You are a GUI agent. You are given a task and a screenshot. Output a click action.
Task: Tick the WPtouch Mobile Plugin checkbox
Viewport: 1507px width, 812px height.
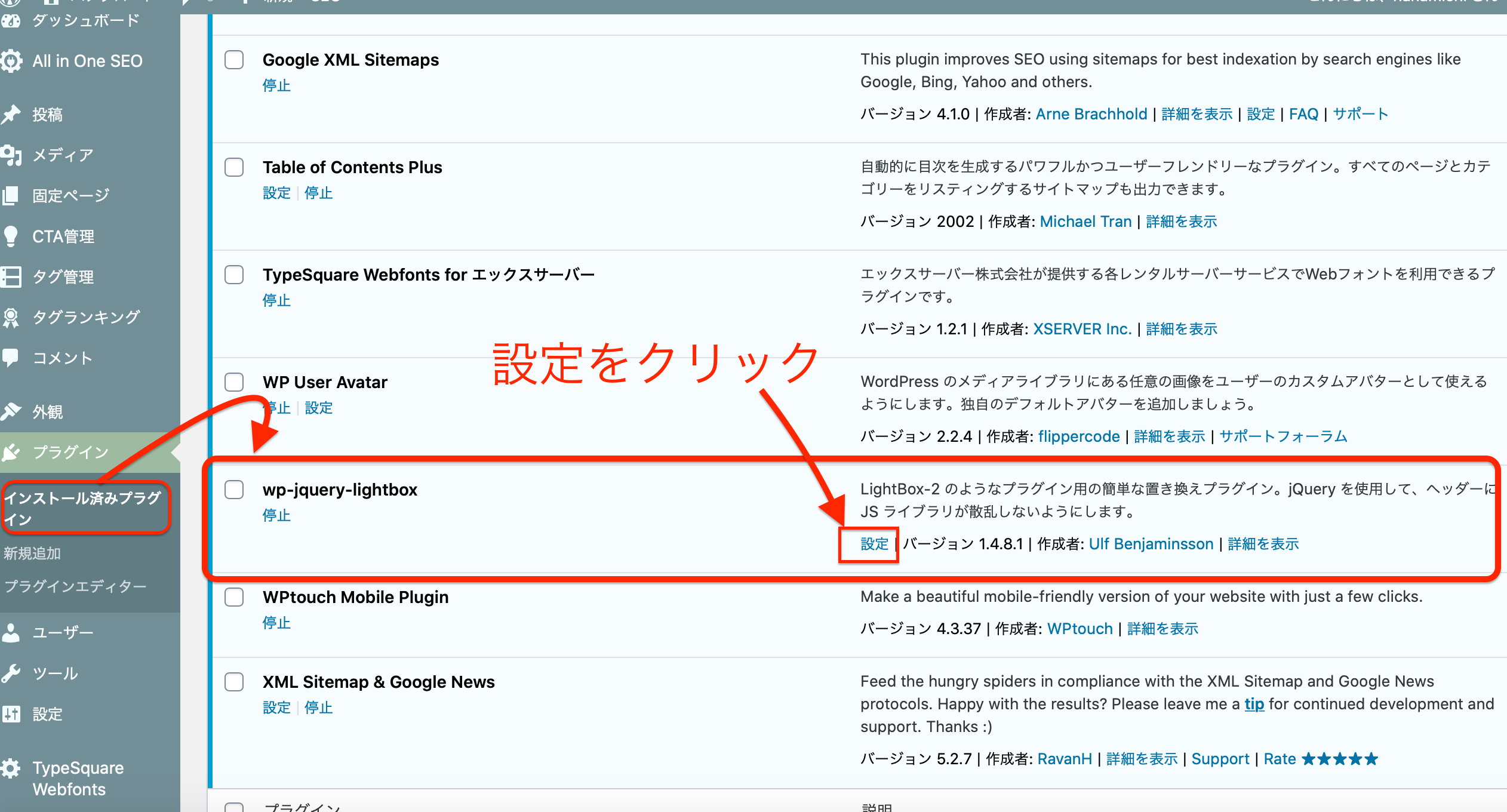(234, 597)
